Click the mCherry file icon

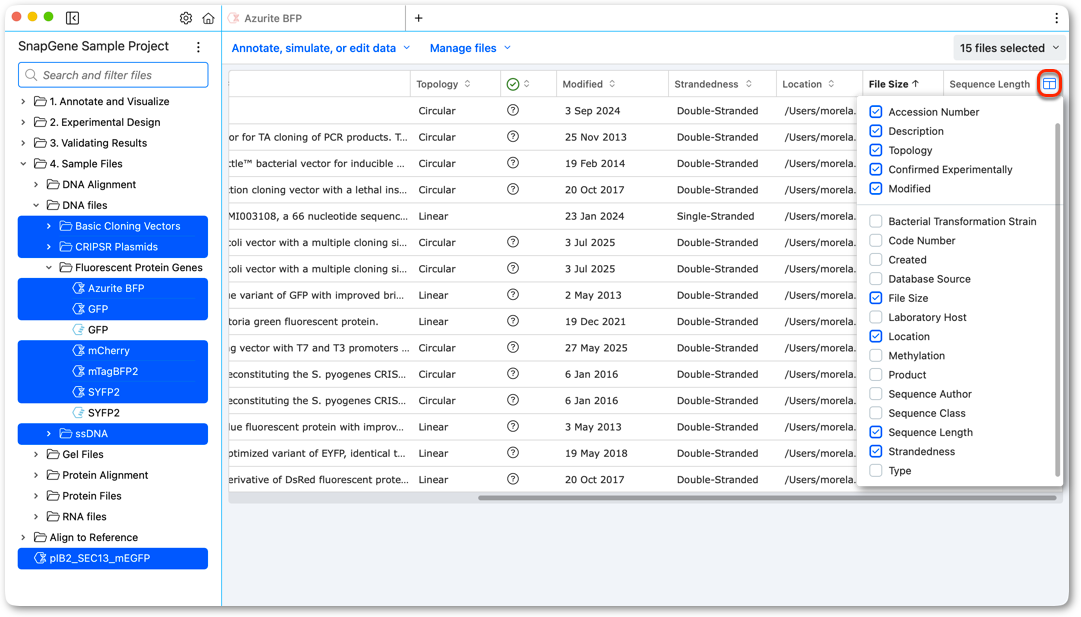[79, 350]
